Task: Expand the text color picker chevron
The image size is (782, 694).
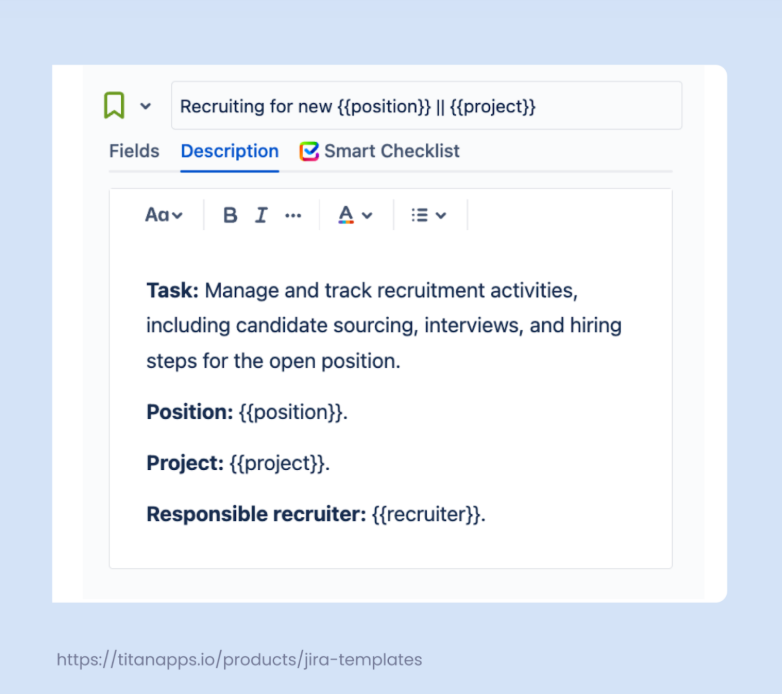Action: [367, 215]
